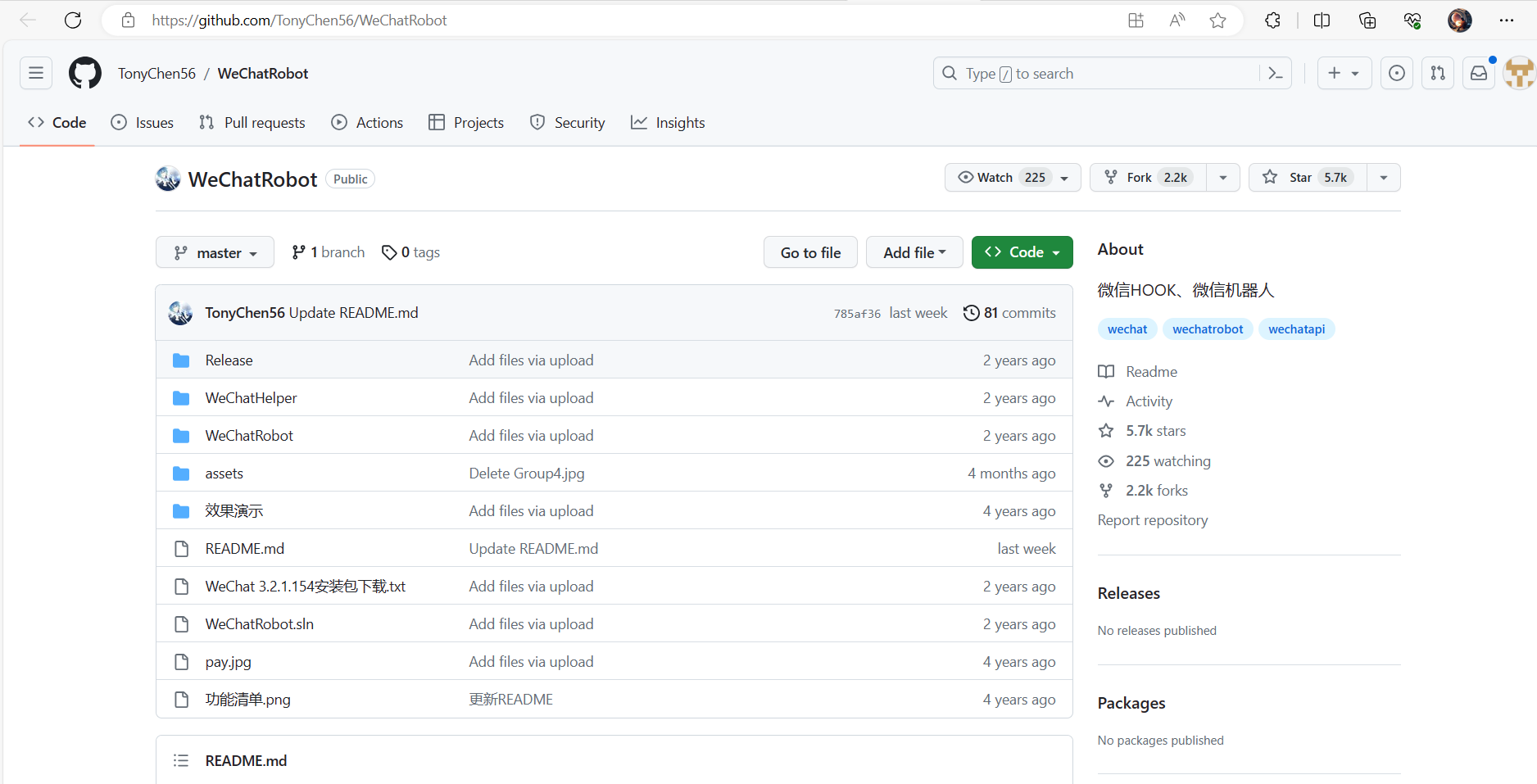Viewport: 1537px width, 784px height.
Task: Open command palette icon in search bar
Action: coord(1275,73)
